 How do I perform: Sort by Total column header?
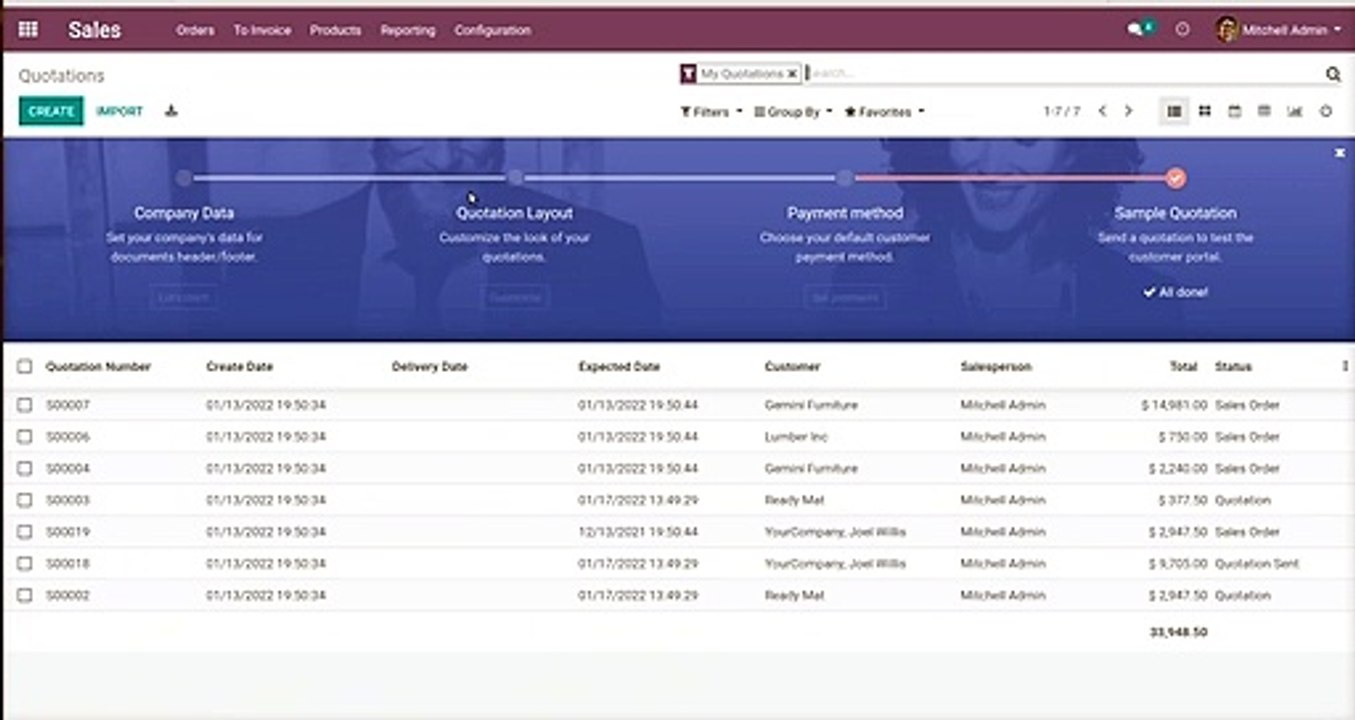(x=1184, y=367)
